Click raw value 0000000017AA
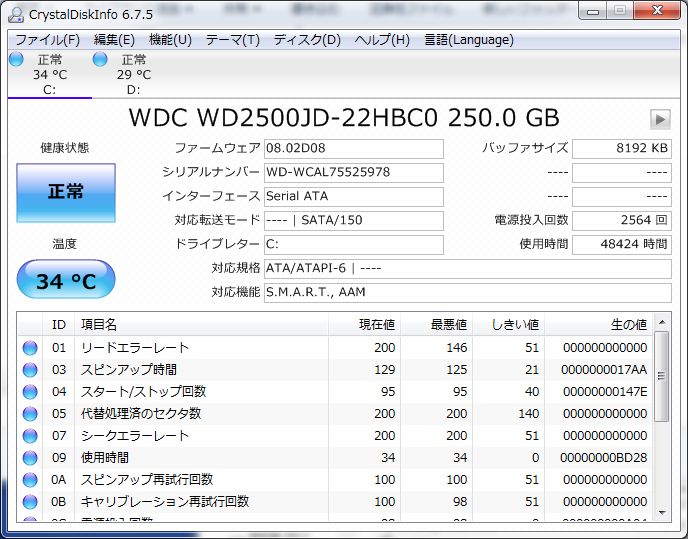The image size is (688, 539). coord(604,370)
